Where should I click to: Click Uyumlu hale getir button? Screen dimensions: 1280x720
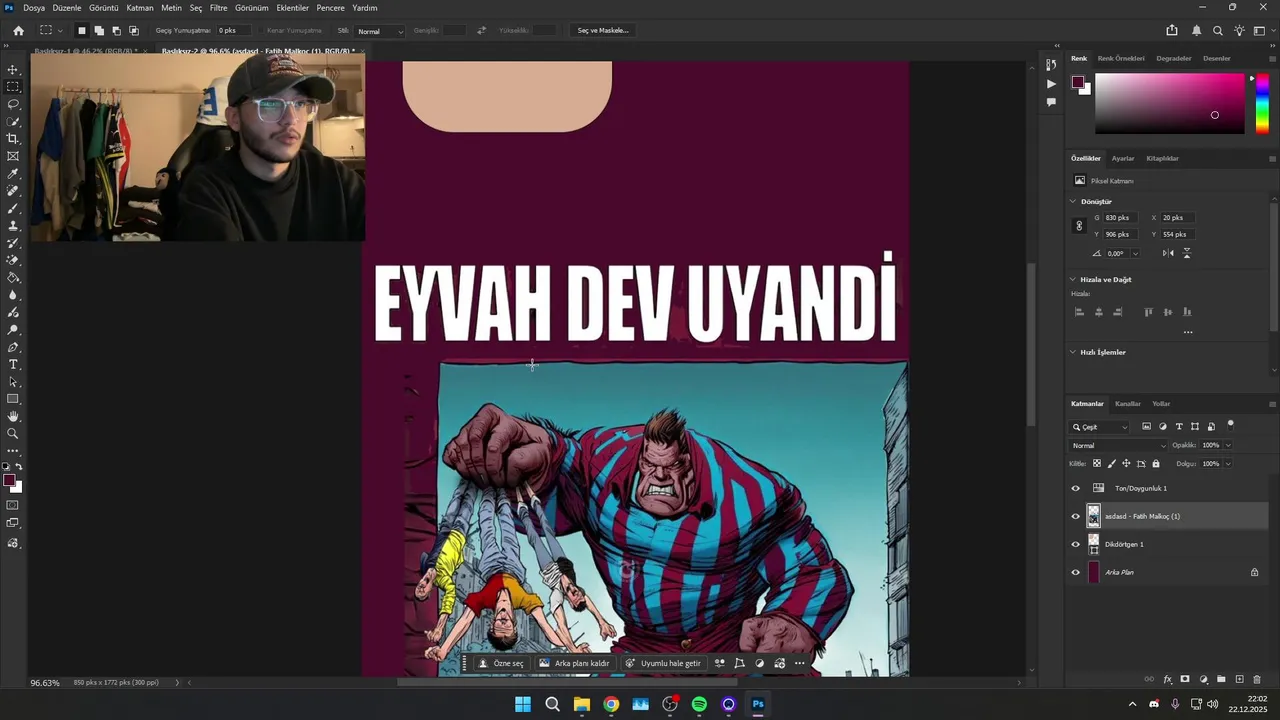click(x=662, y=663)
